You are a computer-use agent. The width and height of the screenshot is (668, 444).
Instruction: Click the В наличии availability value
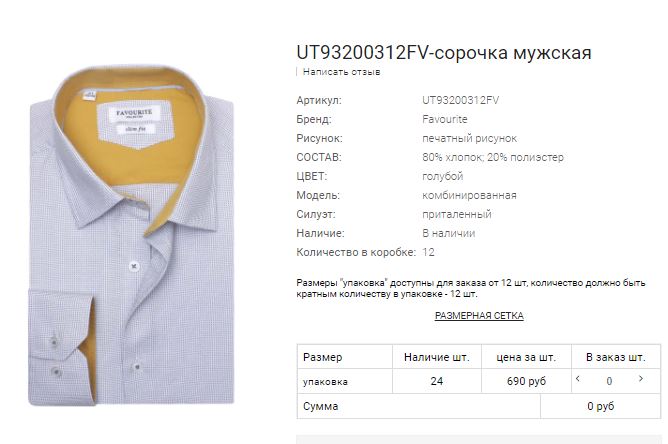tap(449, 234)
